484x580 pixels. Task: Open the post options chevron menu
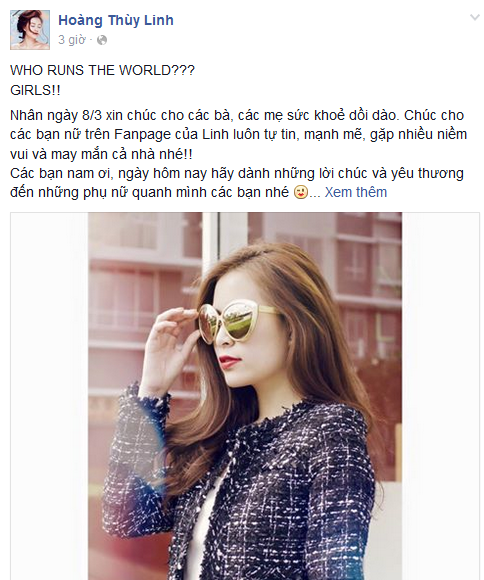point(474,17)
